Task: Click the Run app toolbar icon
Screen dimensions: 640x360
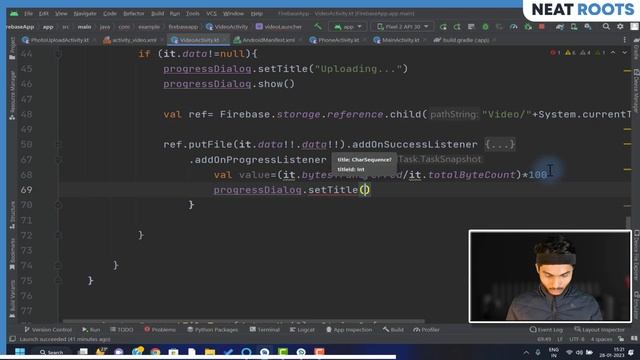Action: (443, 27)
